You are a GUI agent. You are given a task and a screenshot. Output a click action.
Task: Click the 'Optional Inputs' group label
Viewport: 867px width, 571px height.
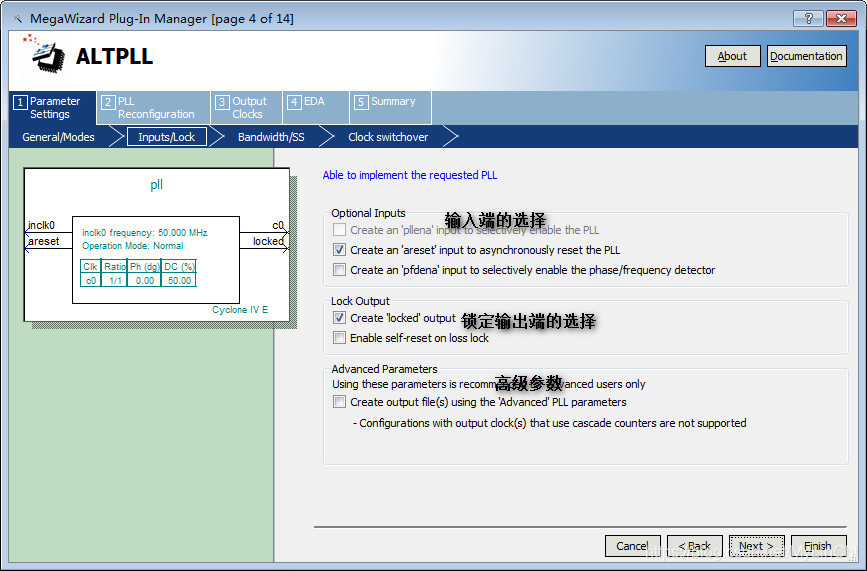coord(368,213)
